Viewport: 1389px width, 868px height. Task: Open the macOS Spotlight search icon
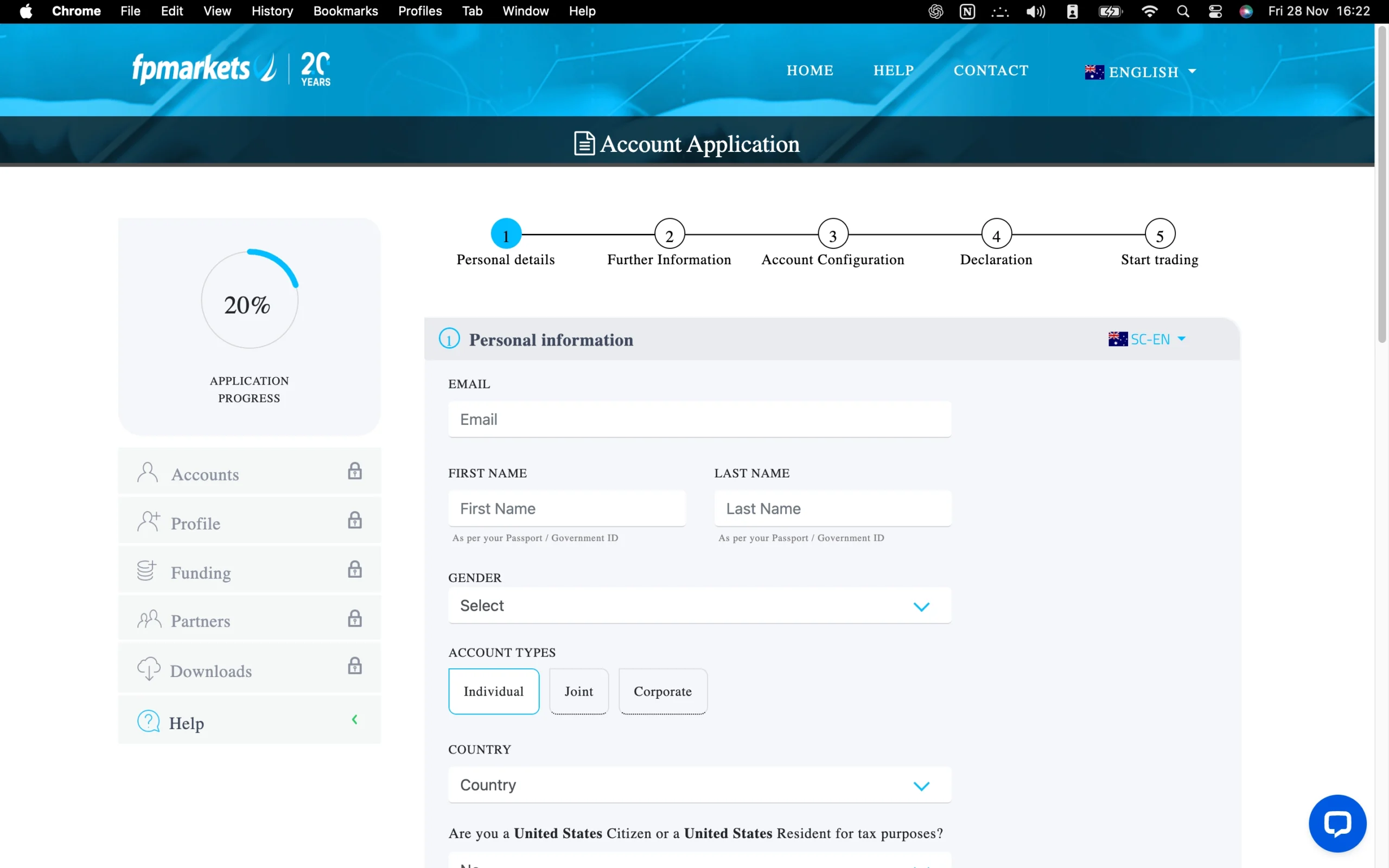pyautogui.click(x=1182, y=11)
